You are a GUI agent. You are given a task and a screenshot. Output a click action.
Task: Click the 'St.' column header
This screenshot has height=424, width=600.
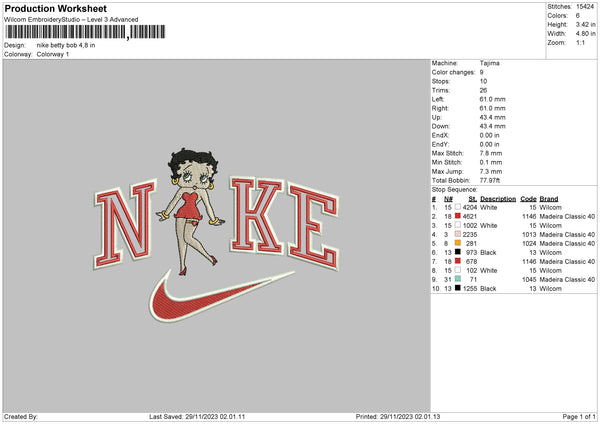pos(473,199)
